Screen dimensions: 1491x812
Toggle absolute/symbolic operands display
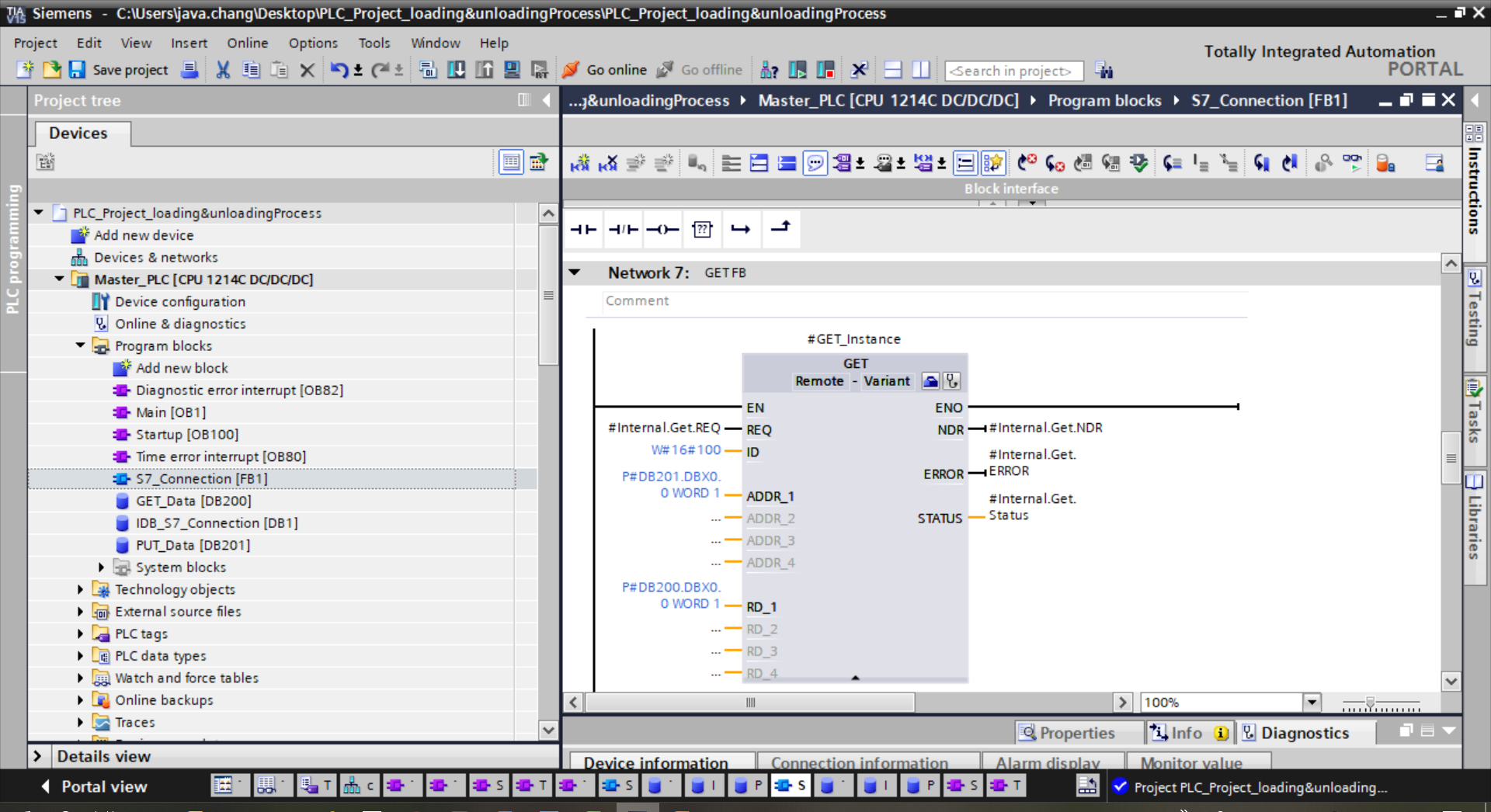[842, 162]
